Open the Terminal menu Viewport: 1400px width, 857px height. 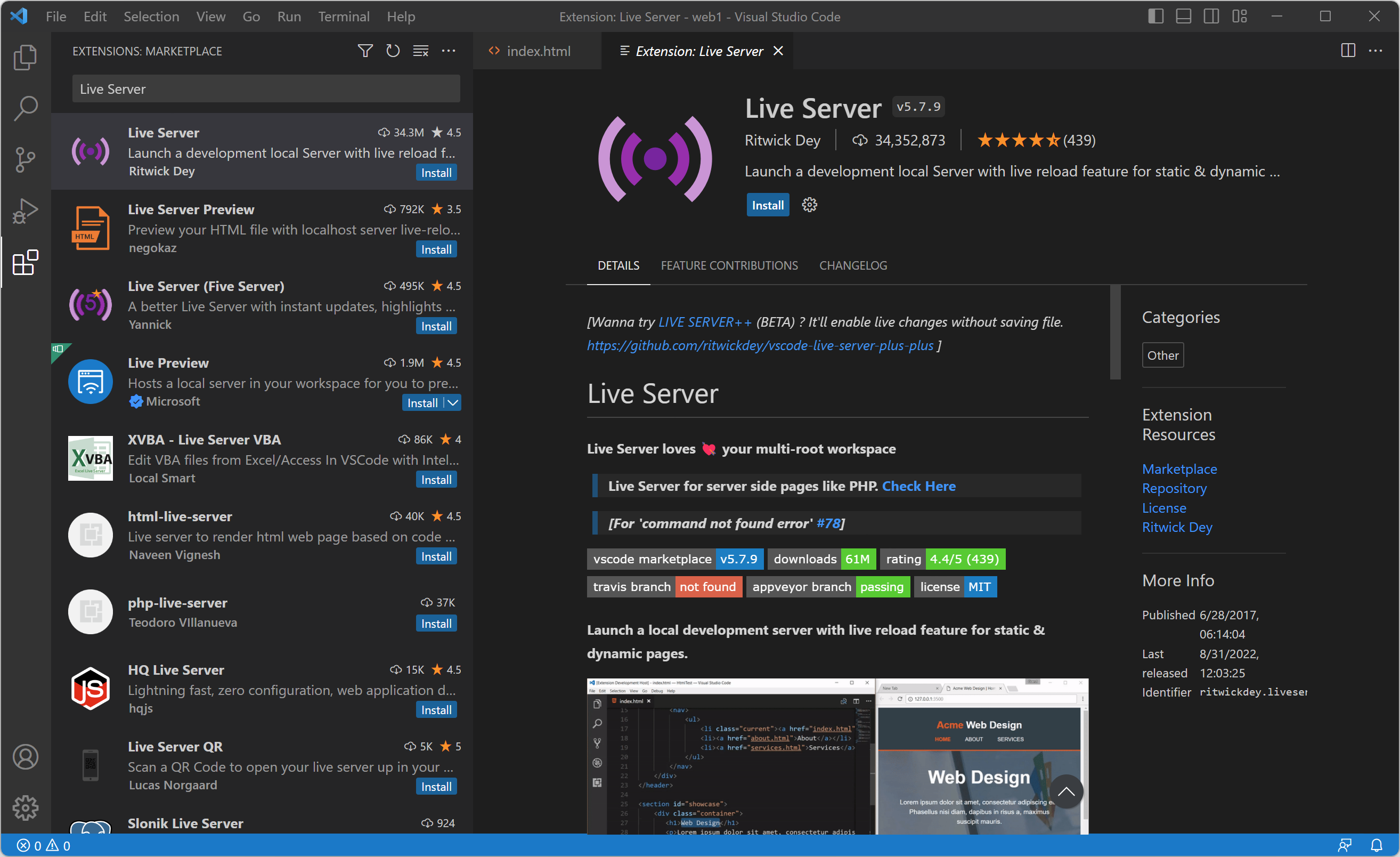click(343, 17)
